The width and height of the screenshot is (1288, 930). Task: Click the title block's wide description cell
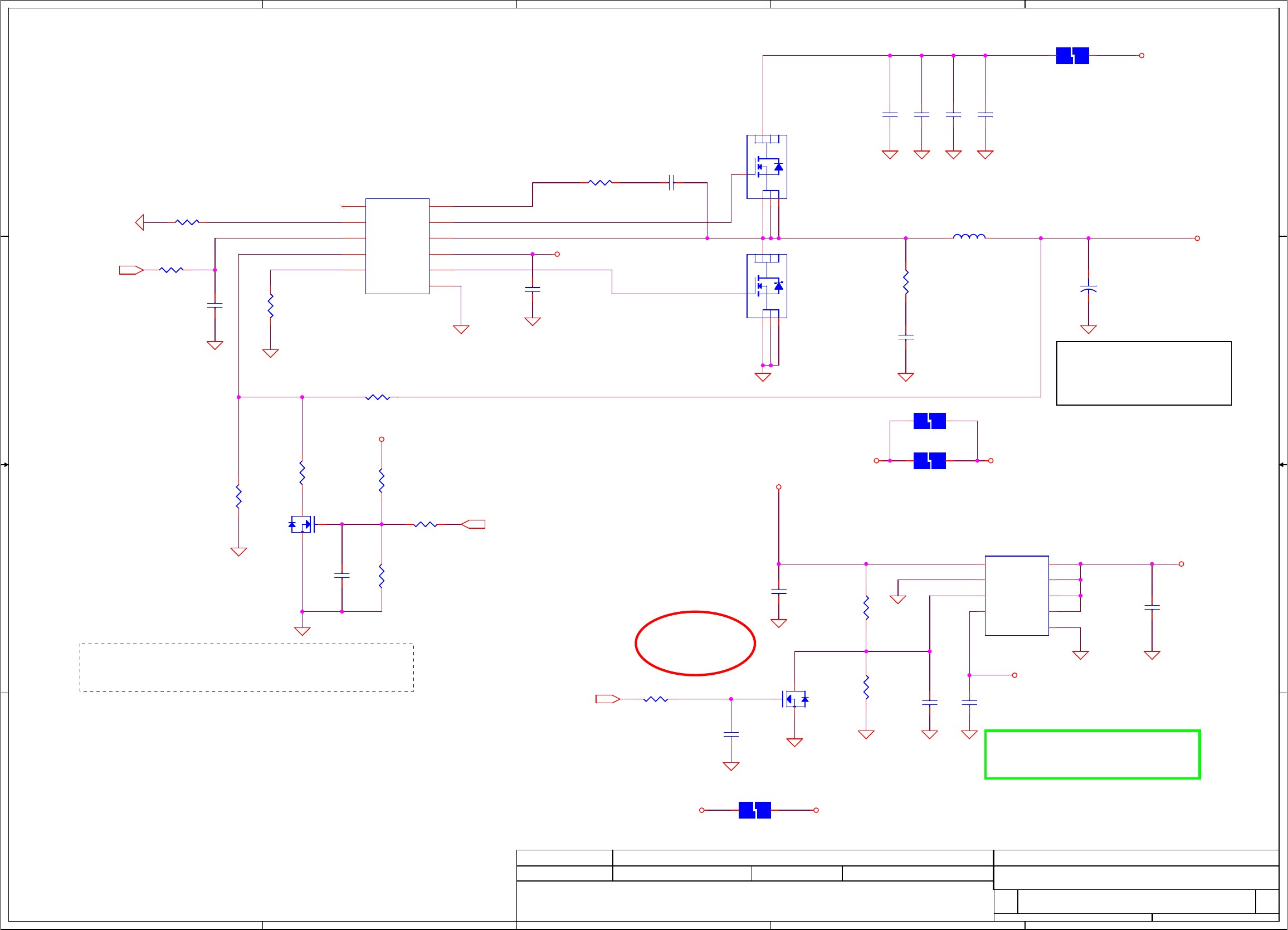click(x=755, y=901)
